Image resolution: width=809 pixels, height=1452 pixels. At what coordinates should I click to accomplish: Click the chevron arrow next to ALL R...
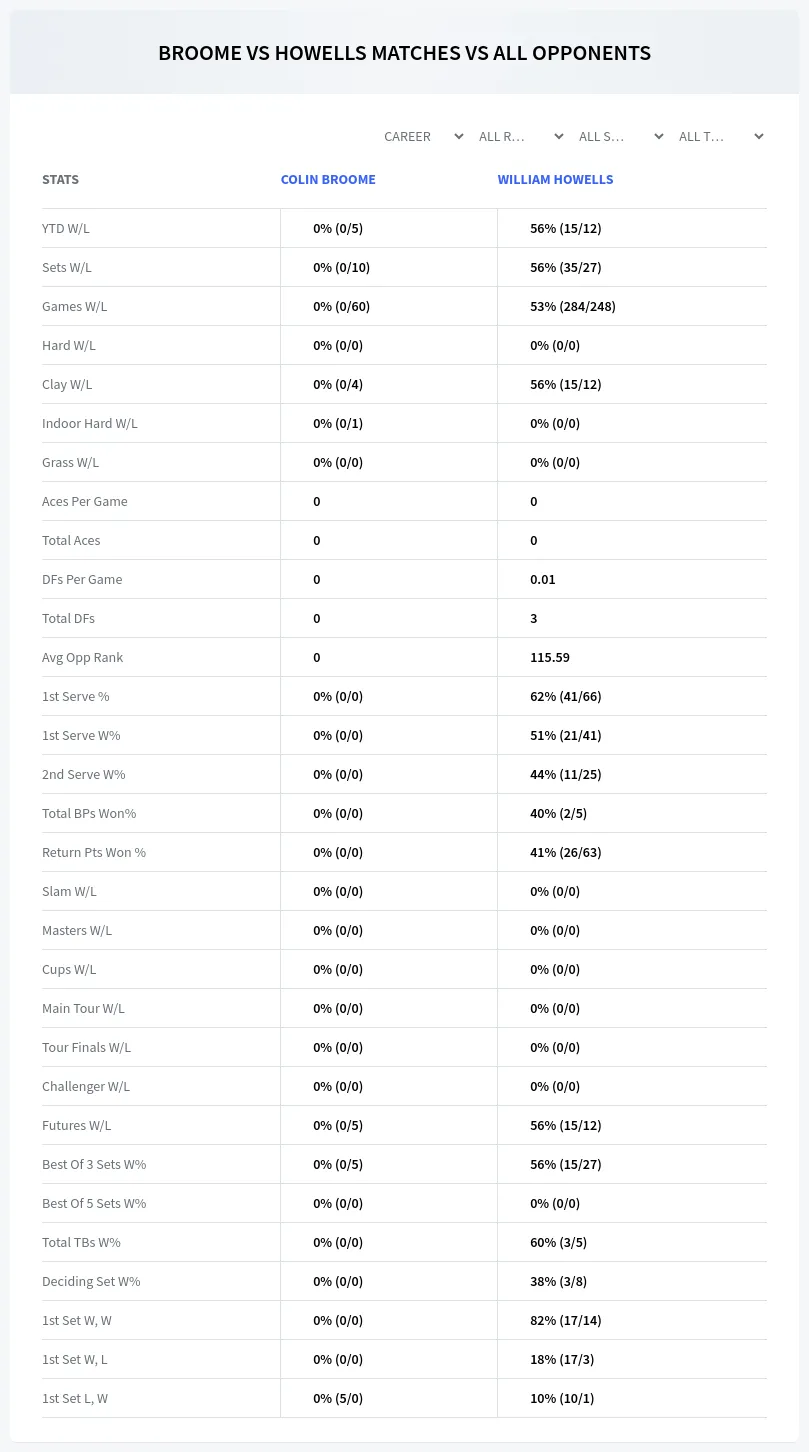point(559,136)
